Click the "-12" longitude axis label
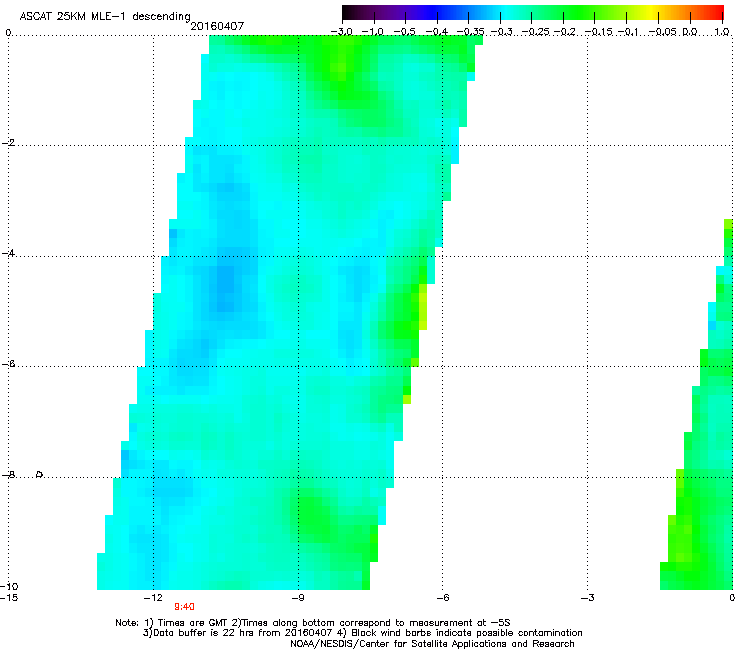The width and height of the screenshot is (740, 650). click(153, 597)
